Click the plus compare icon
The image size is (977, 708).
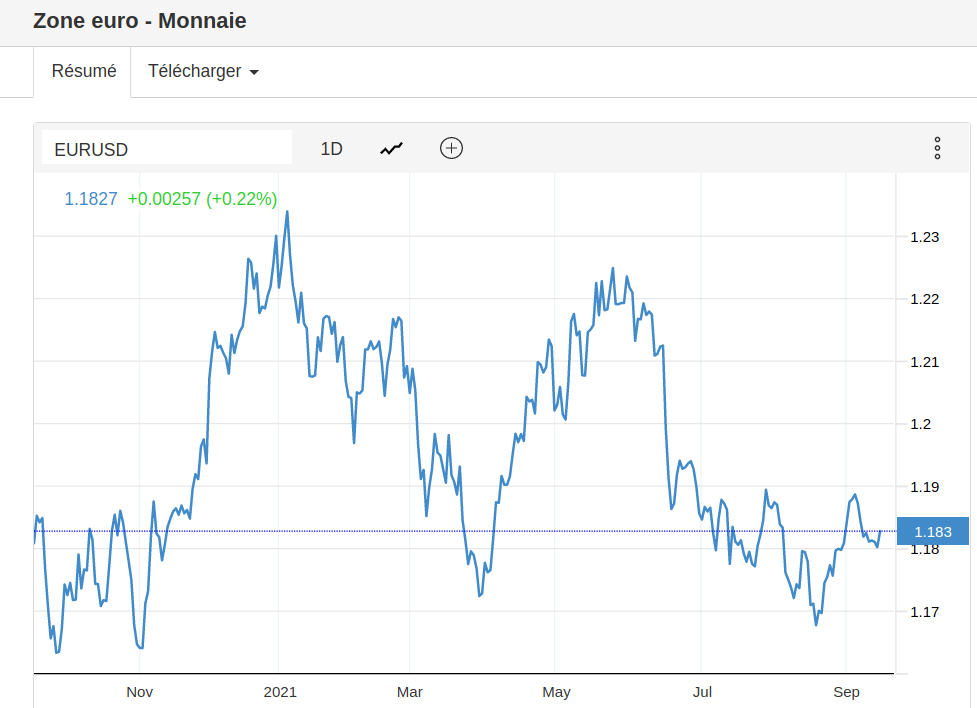[x=452, y=149]
